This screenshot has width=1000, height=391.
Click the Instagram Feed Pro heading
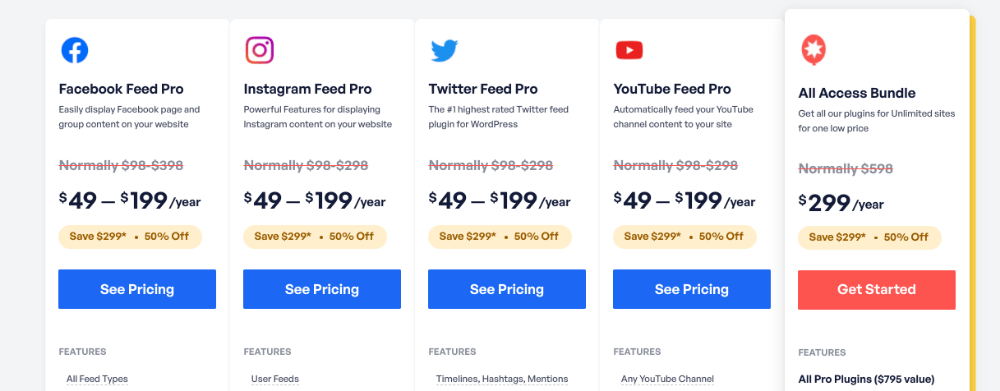pyautogui.click(x=307, y=89)
